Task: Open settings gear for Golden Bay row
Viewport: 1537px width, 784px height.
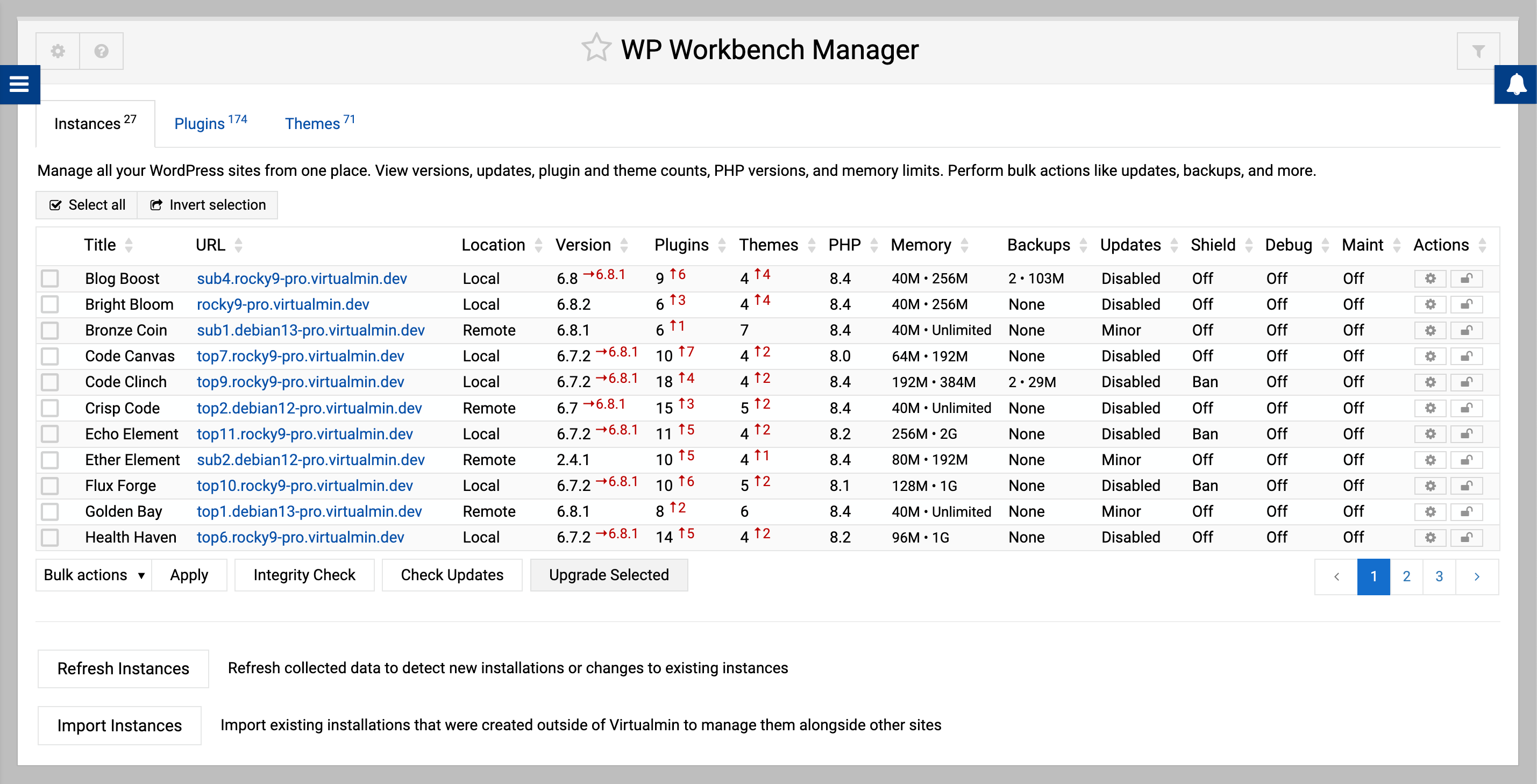Action: coord(1430,511)
